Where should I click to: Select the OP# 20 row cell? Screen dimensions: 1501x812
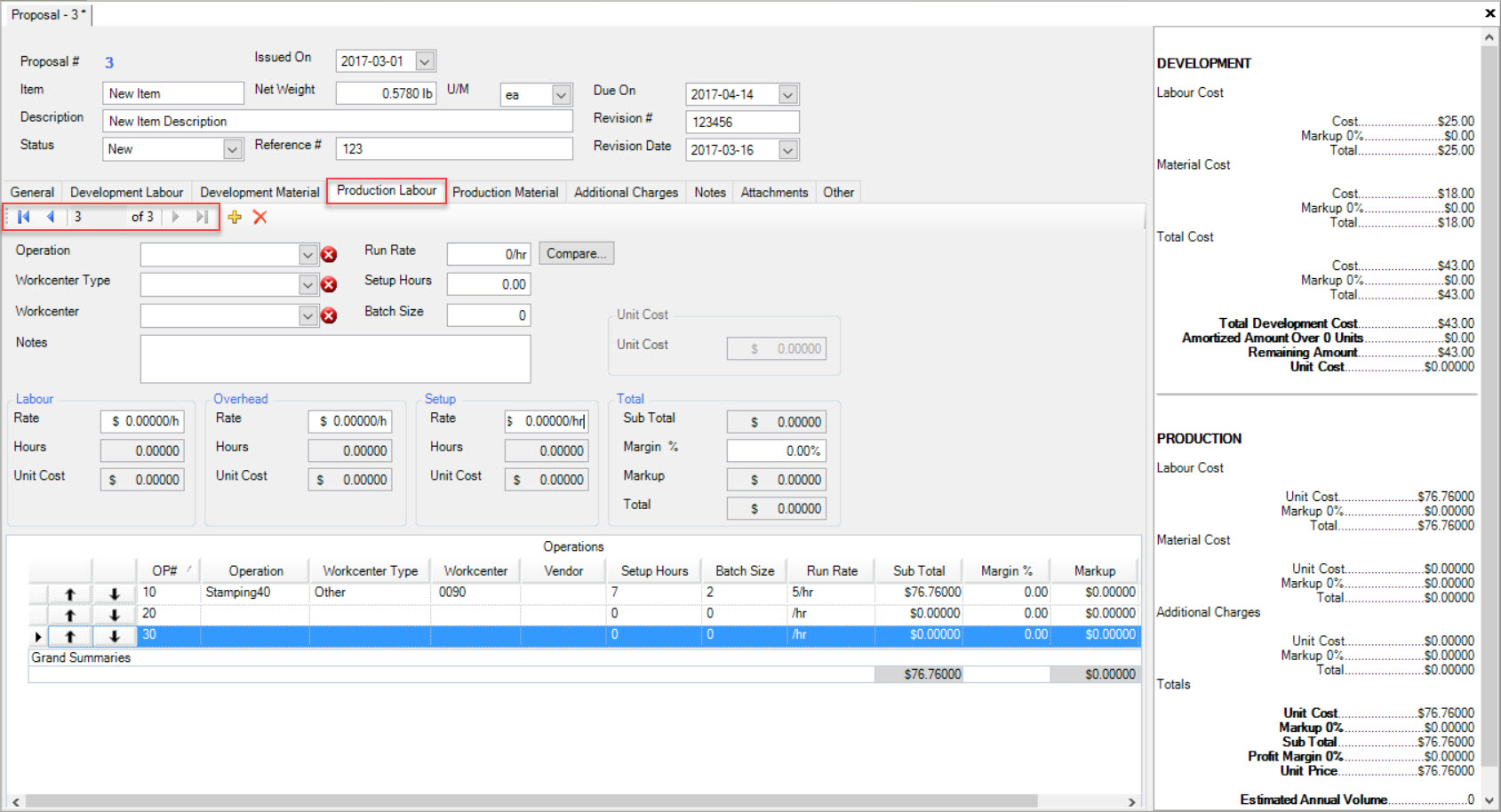(x=169, y=614)
